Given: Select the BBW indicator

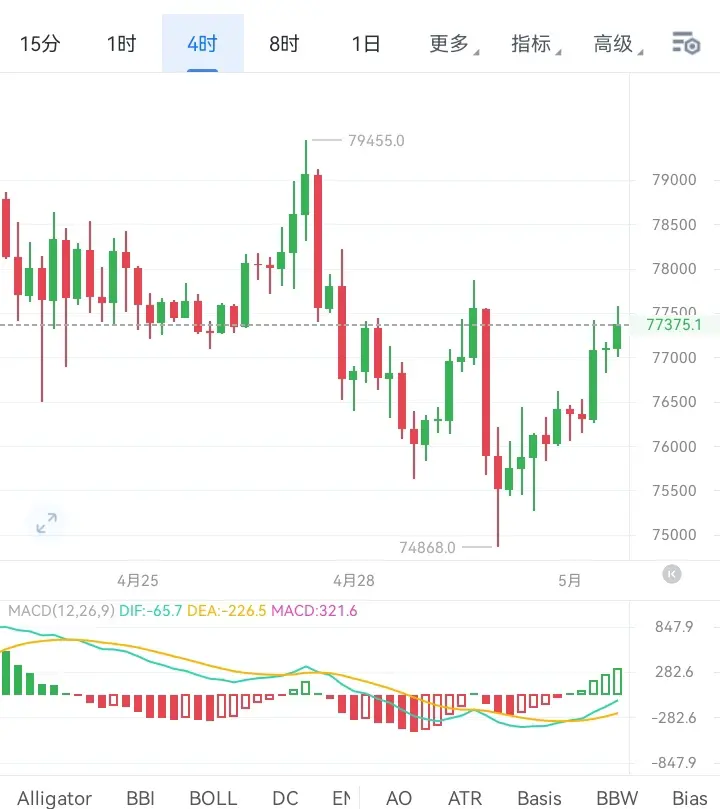Looking at the screenshot, I should (617, 798).
